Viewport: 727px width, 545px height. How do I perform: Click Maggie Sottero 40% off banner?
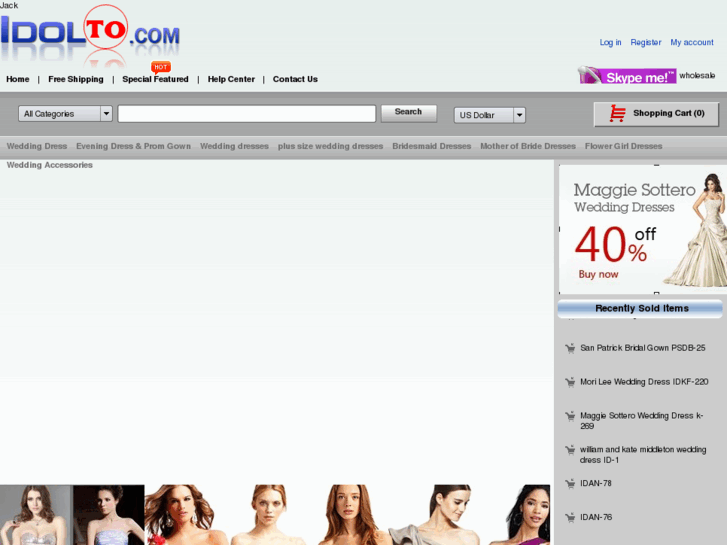pyautogui.click(x=643, y=230)
